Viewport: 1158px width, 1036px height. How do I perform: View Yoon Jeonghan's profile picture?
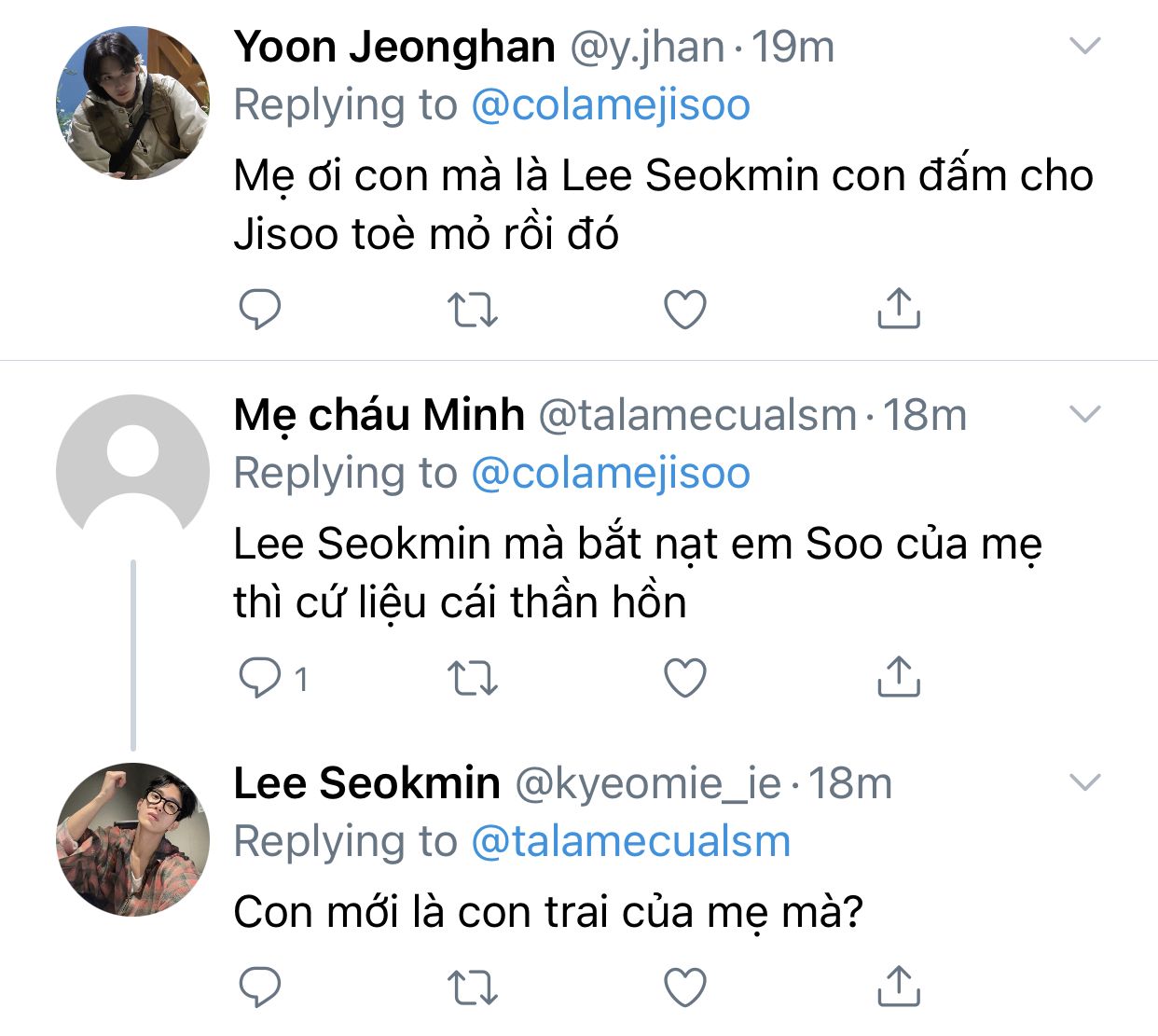click(132, 103)
